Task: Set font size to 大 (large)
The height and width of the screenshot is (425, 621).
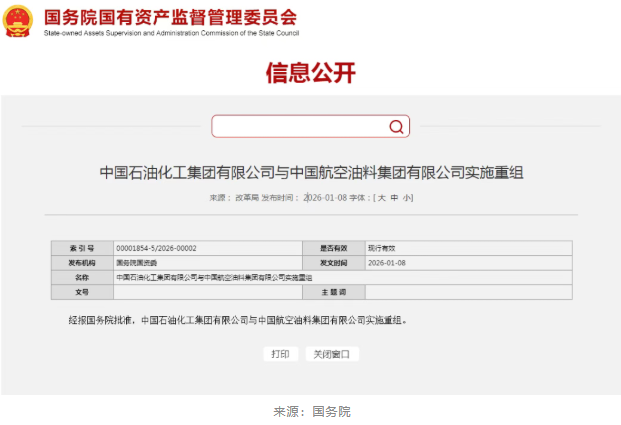Action: [381, 198]
